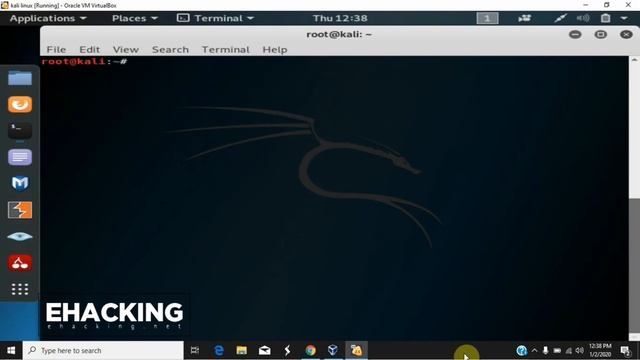Image resolution: width=640 pixels, height=360 pixels.
Task: Close the root@kali terminal window
Action: tap(626, 35)
